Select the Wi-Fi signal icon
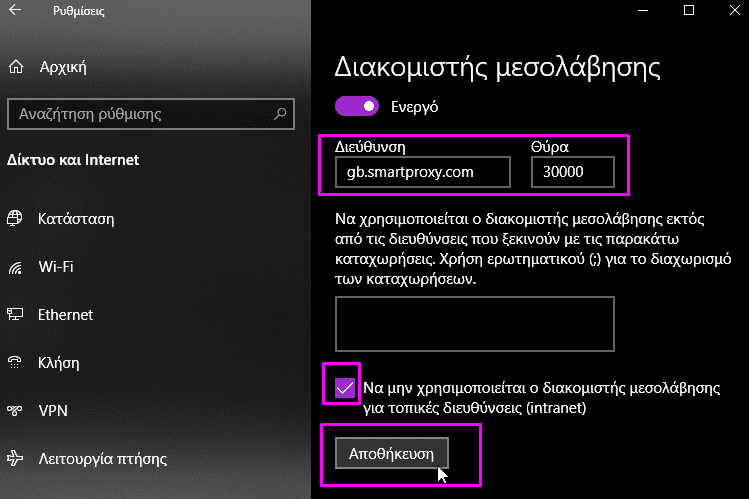The image size is (749, 499). [15, 266]
